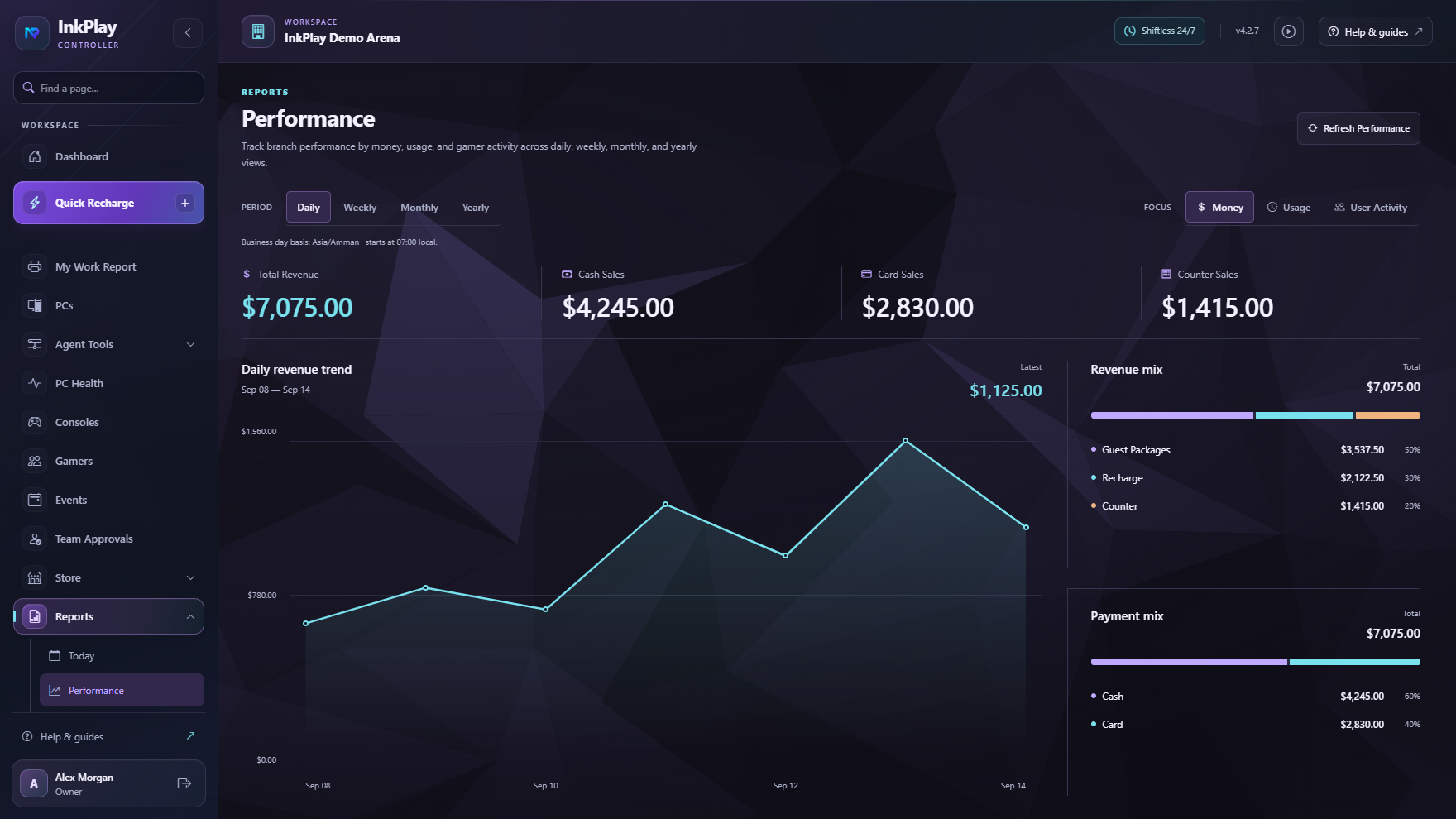This screenshot has height=819, width=1456.
Task: Open Dashboard from the sidebar
Action: (x=108, y=156)
